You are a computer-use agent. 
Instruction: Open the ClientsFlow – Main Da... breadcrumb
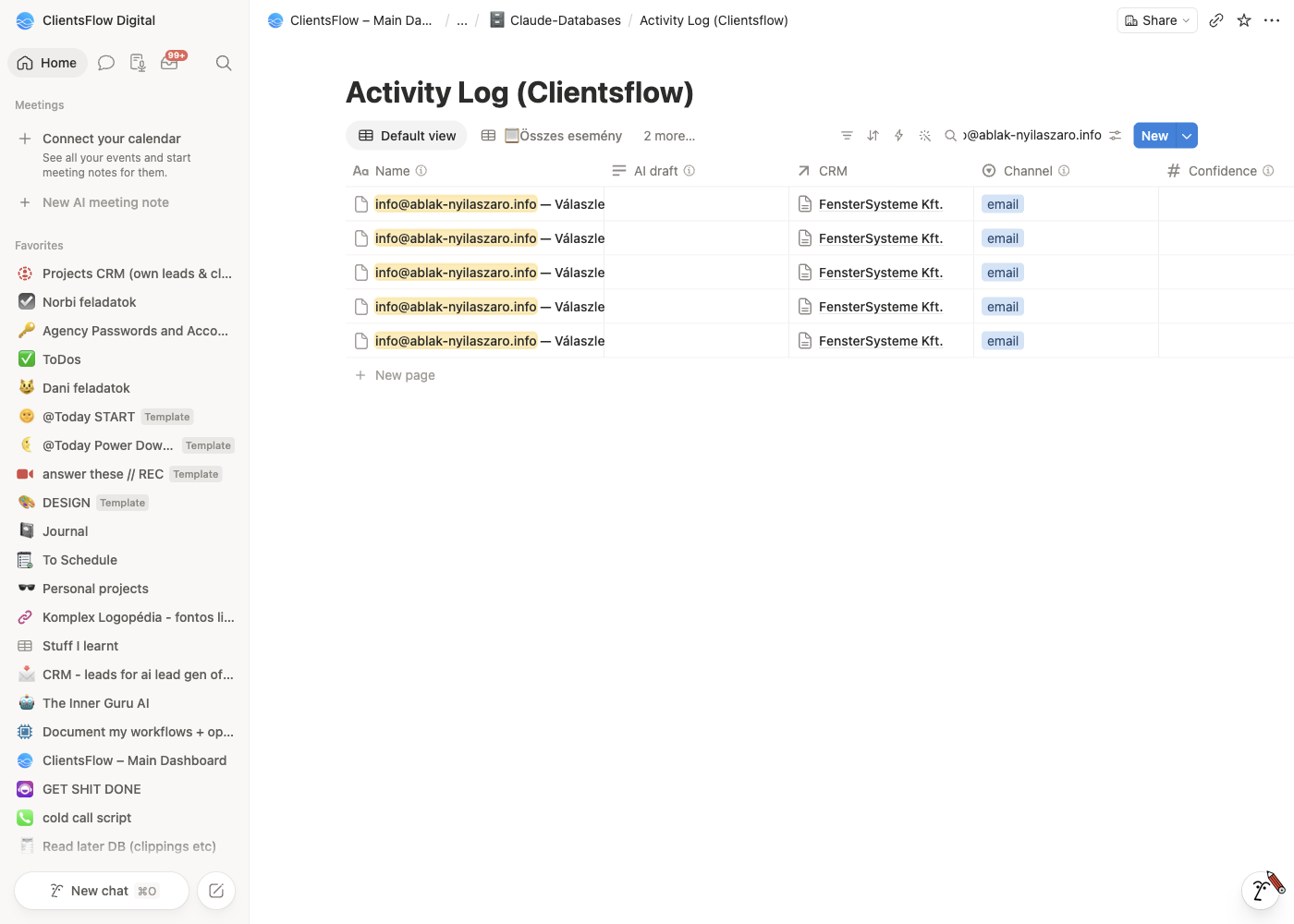[x=350, y=20]
